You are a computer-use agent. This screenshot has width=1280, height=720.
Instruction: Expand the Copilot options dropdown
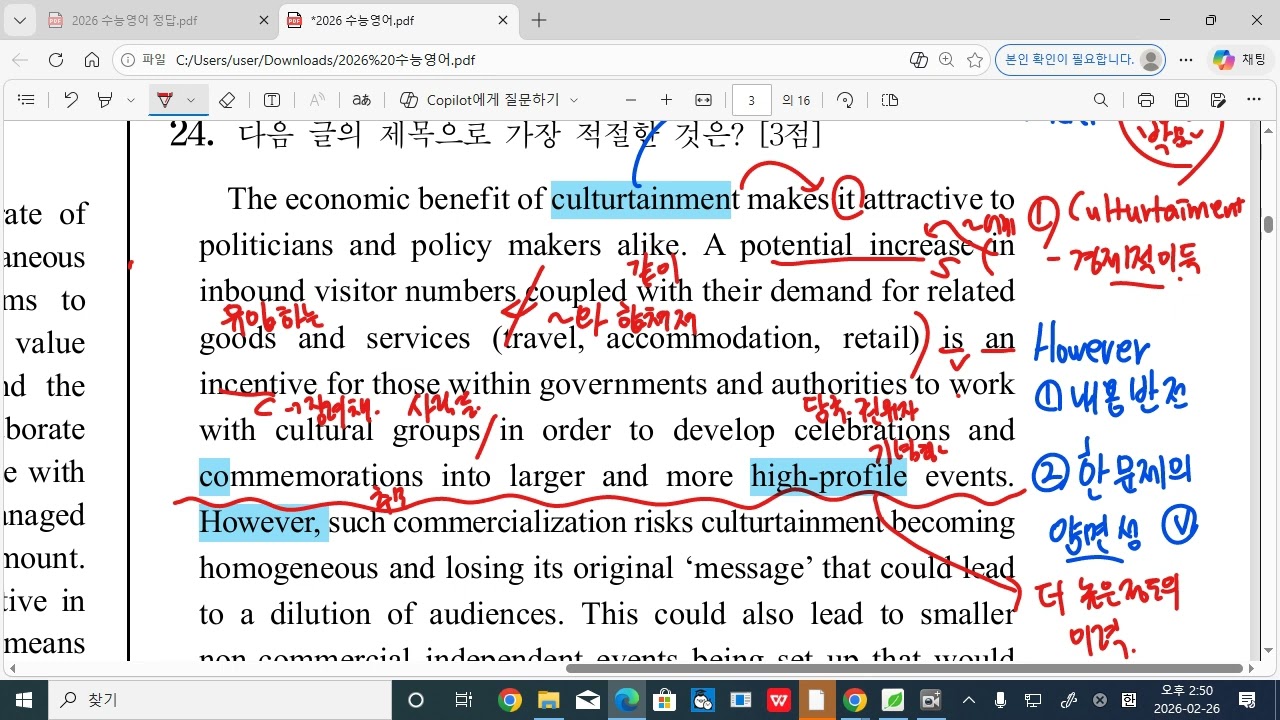click(x=574, y=100)
